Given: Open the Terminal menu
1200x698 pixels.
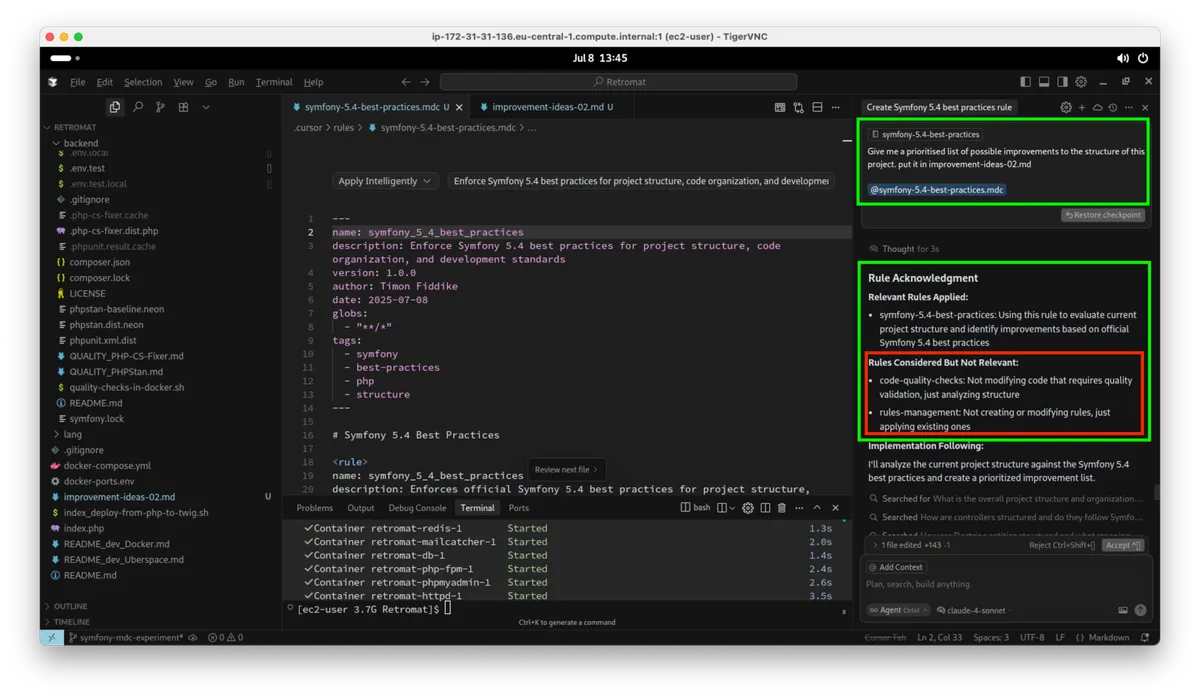Looking at the screenshot, I should pos(273,82).
